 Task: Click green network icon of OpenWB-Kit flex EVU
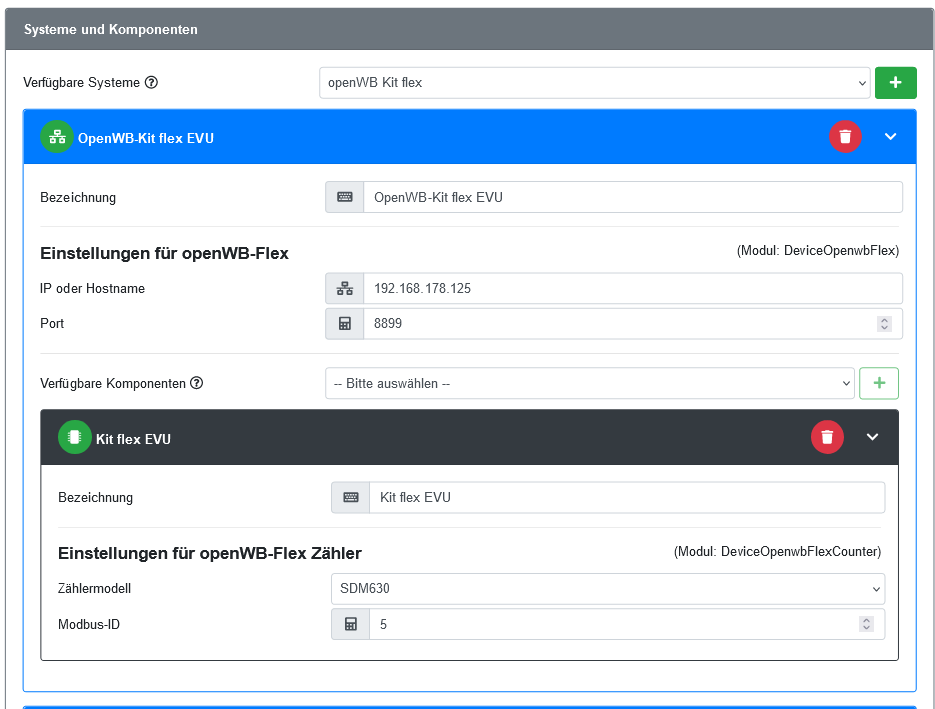57,137
